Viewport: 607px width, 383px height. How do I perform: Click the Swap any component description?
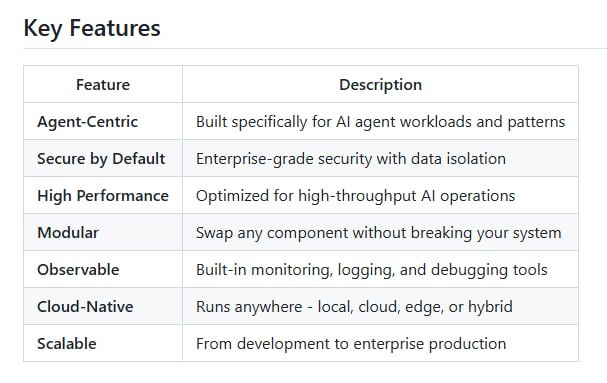(379, 233)
